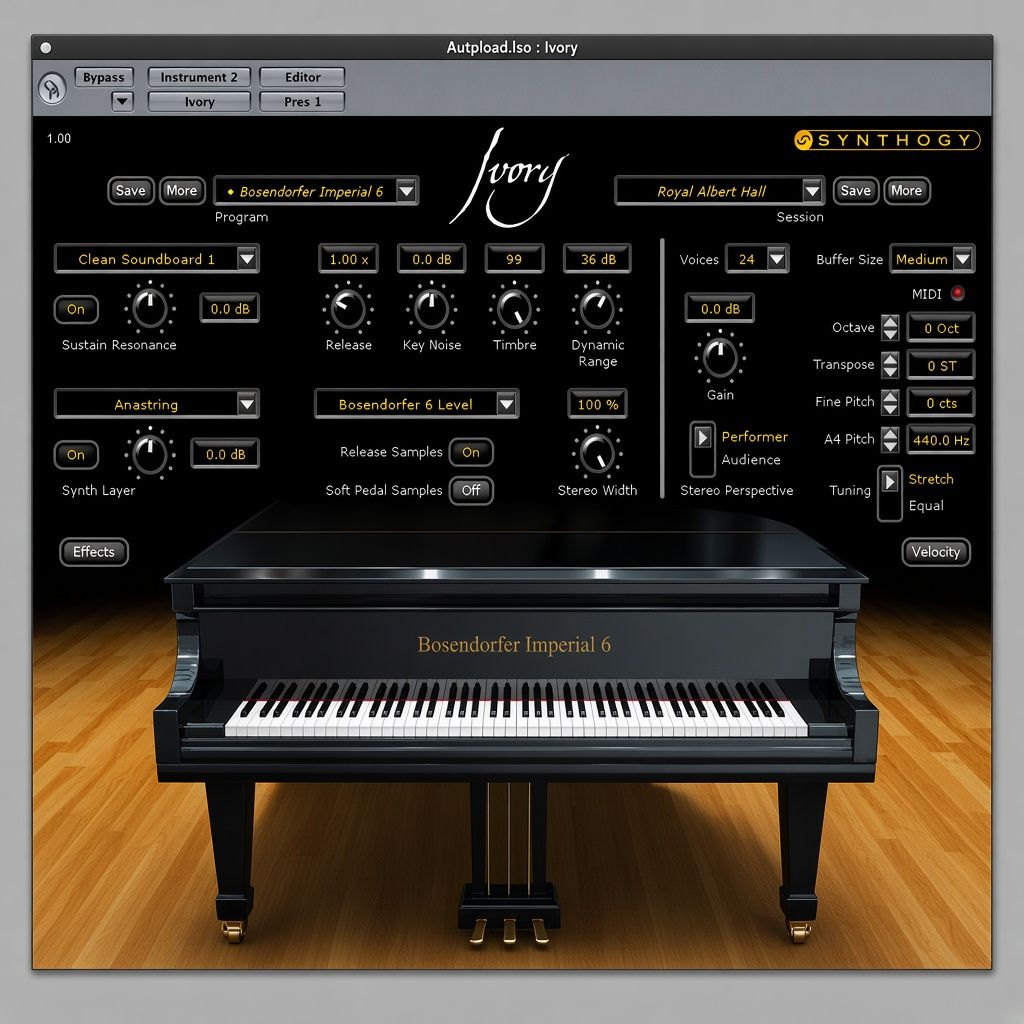Click the Timbre 99 value field

click(514, 259)
